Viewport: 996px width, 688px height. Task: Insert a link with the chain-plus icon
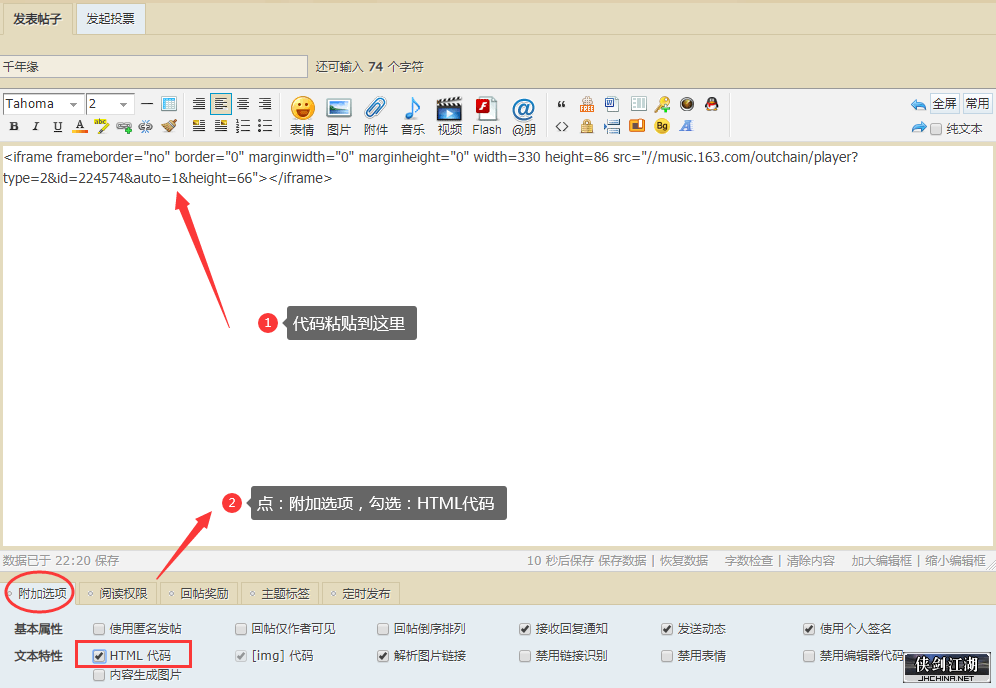[124, 126]
